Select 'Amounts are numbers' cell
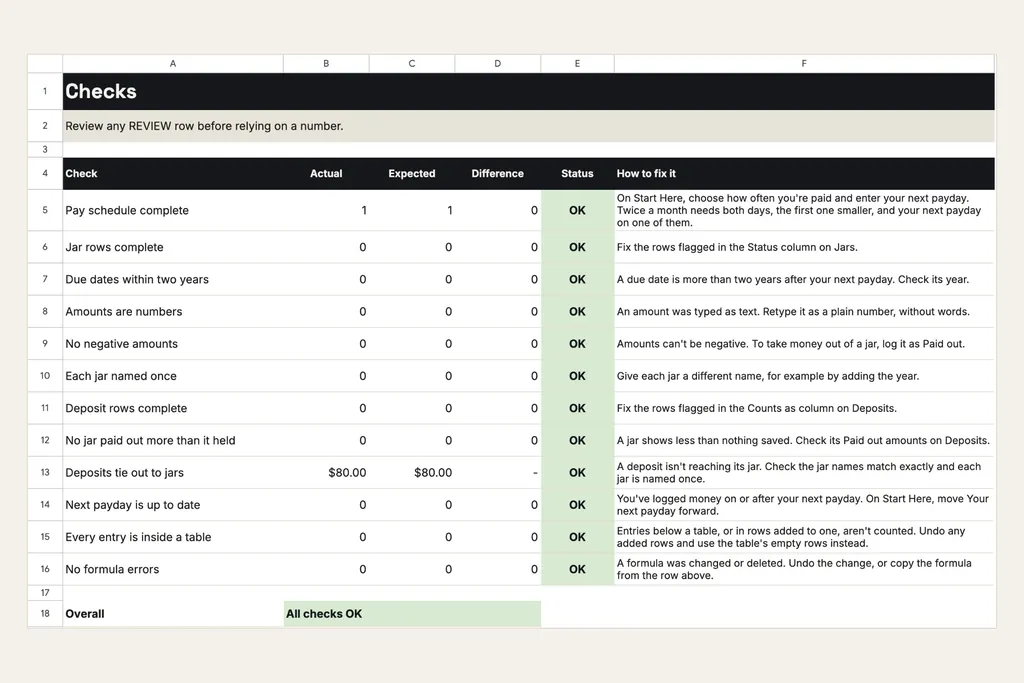This screenshot has width=1024, height=683. click(x=173, y=311)
